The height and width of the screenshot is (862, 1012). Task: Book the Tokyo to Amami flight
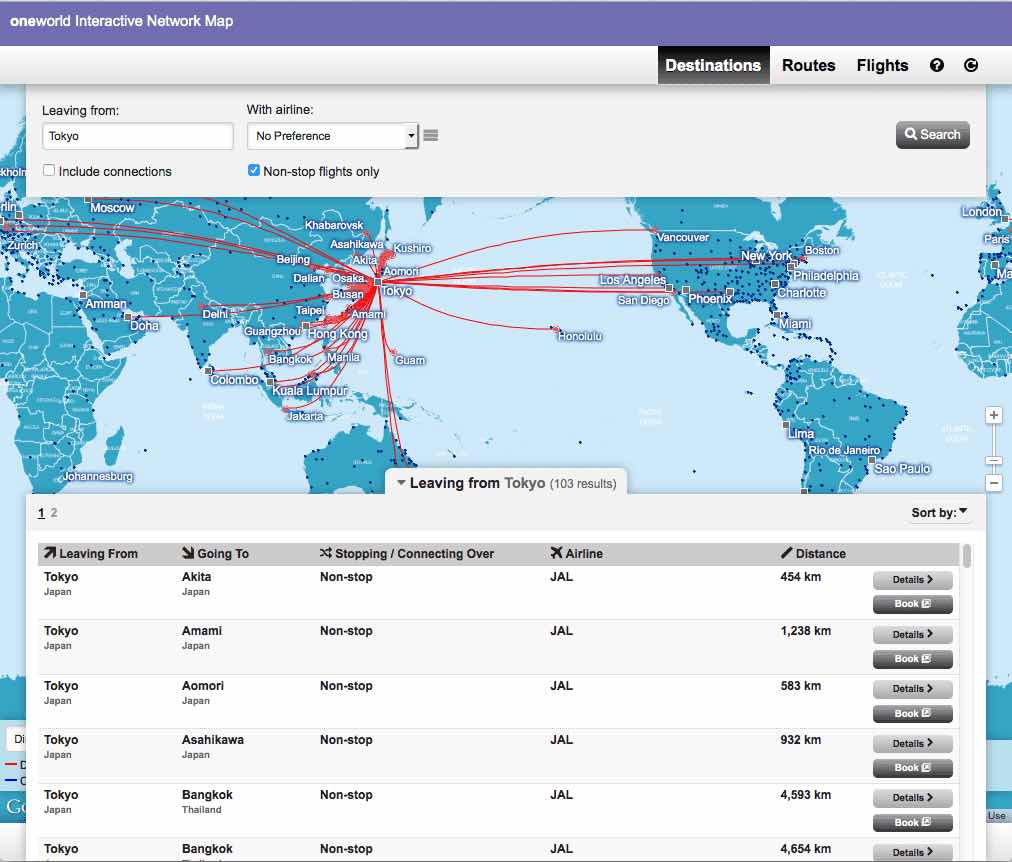click(913, 659)
